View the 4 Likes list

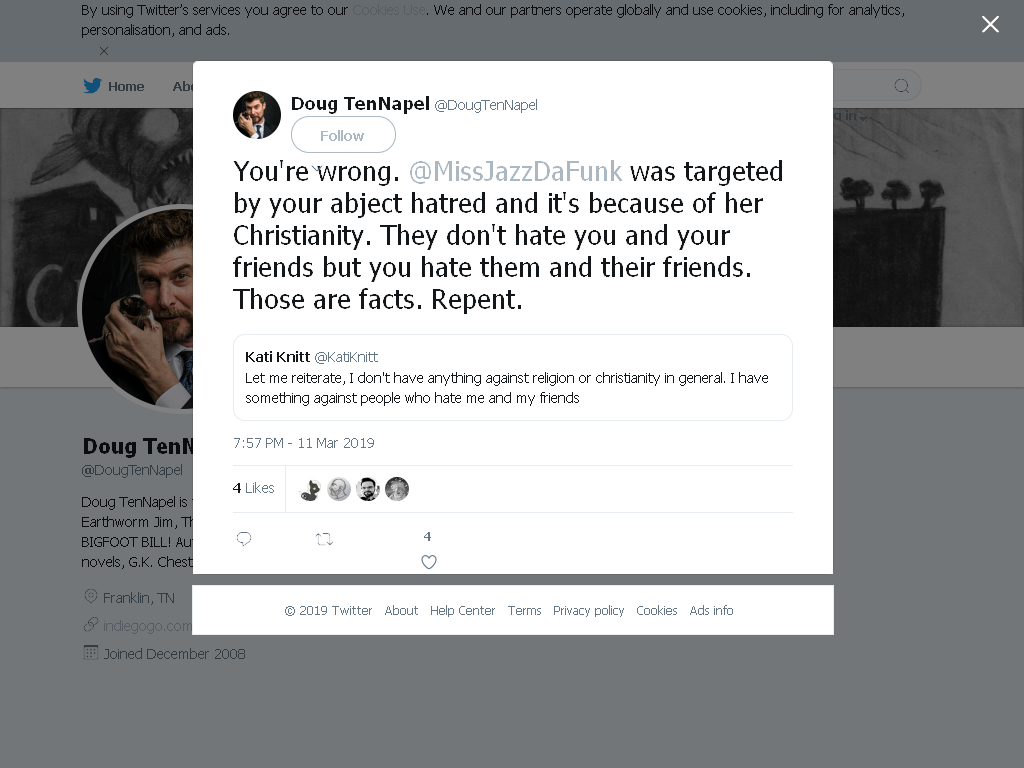point(253,488)
